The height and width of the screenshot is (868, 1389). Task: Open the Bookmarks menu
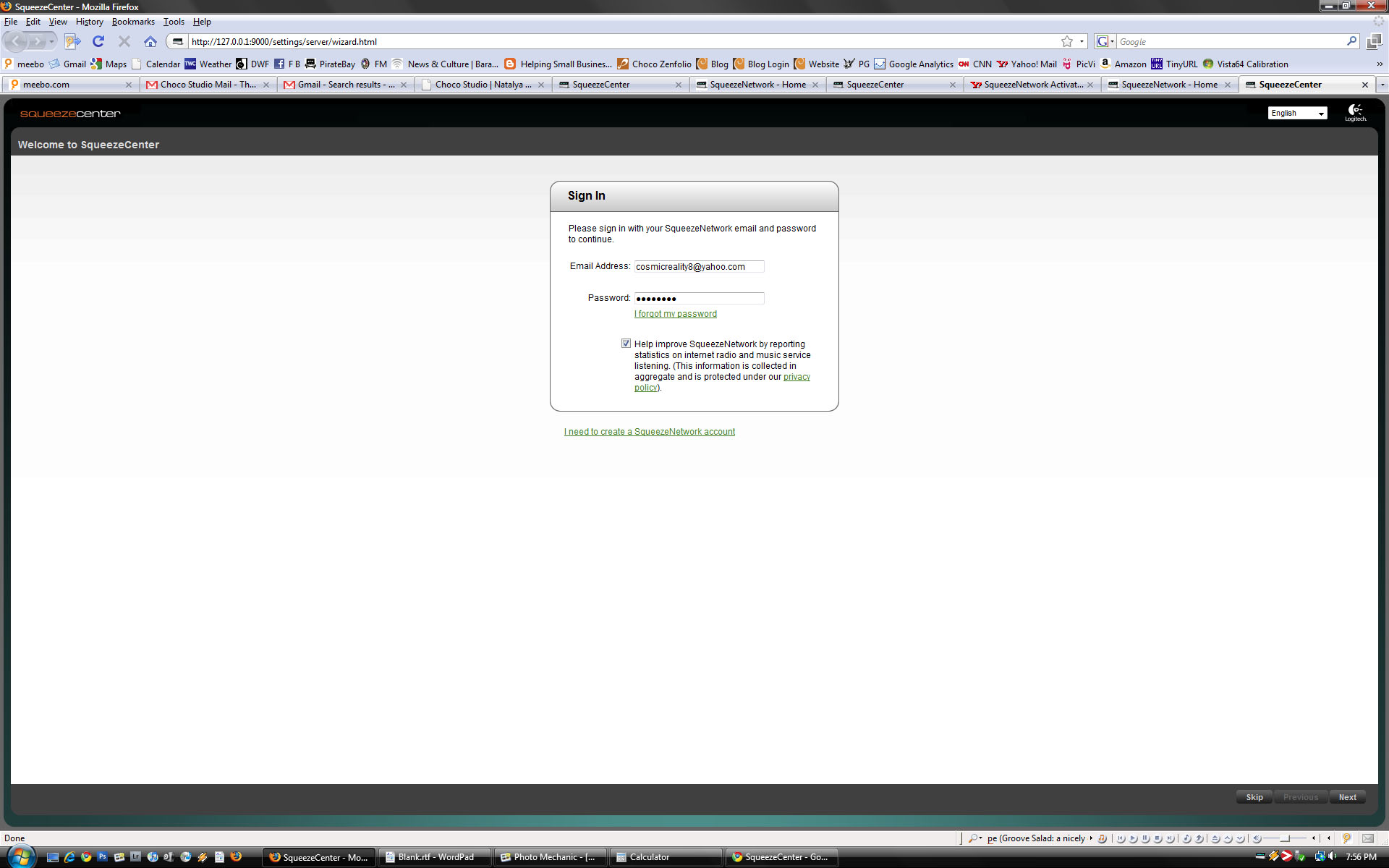point(133,22)
